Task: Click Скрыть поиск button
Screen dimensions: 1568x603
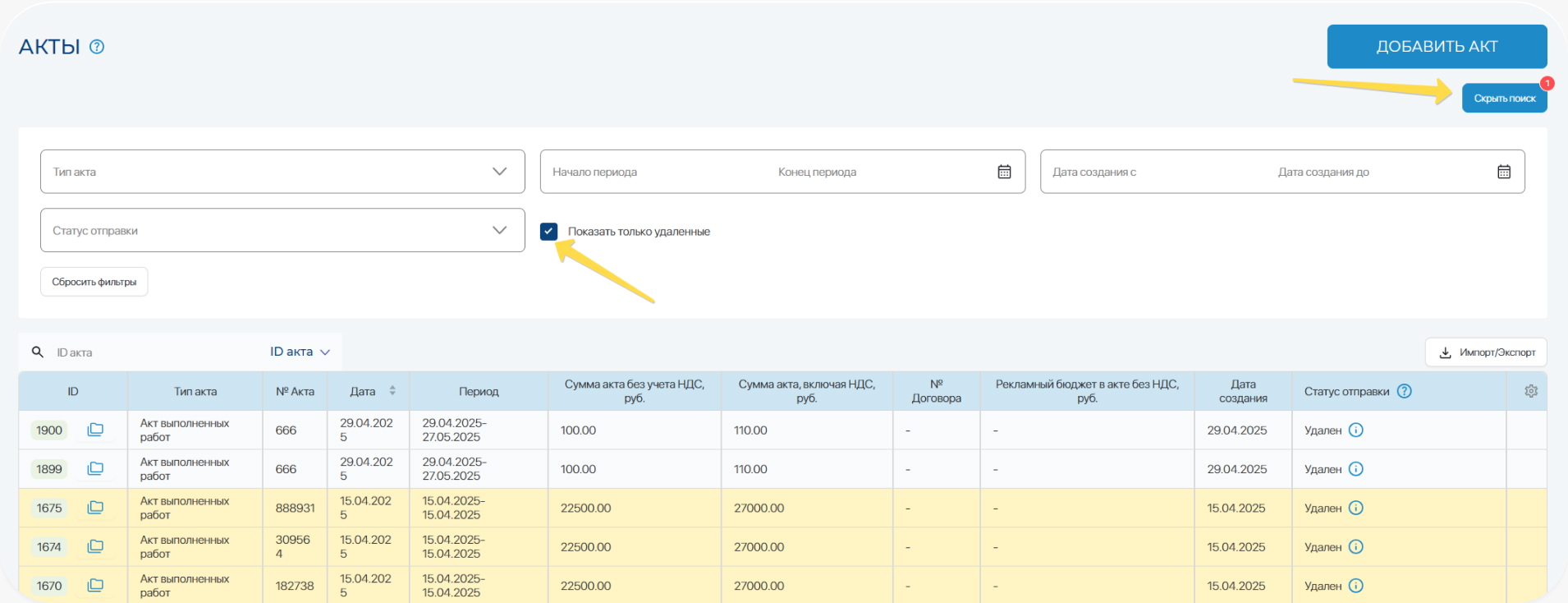Action: pos(1504,99)
